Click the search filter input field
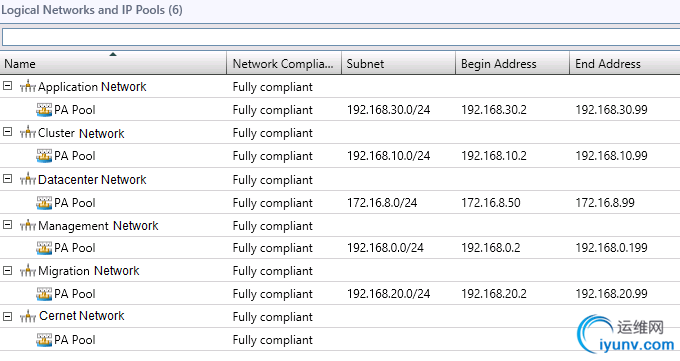Viewport: 680px width, 361px height. [341, 37]
